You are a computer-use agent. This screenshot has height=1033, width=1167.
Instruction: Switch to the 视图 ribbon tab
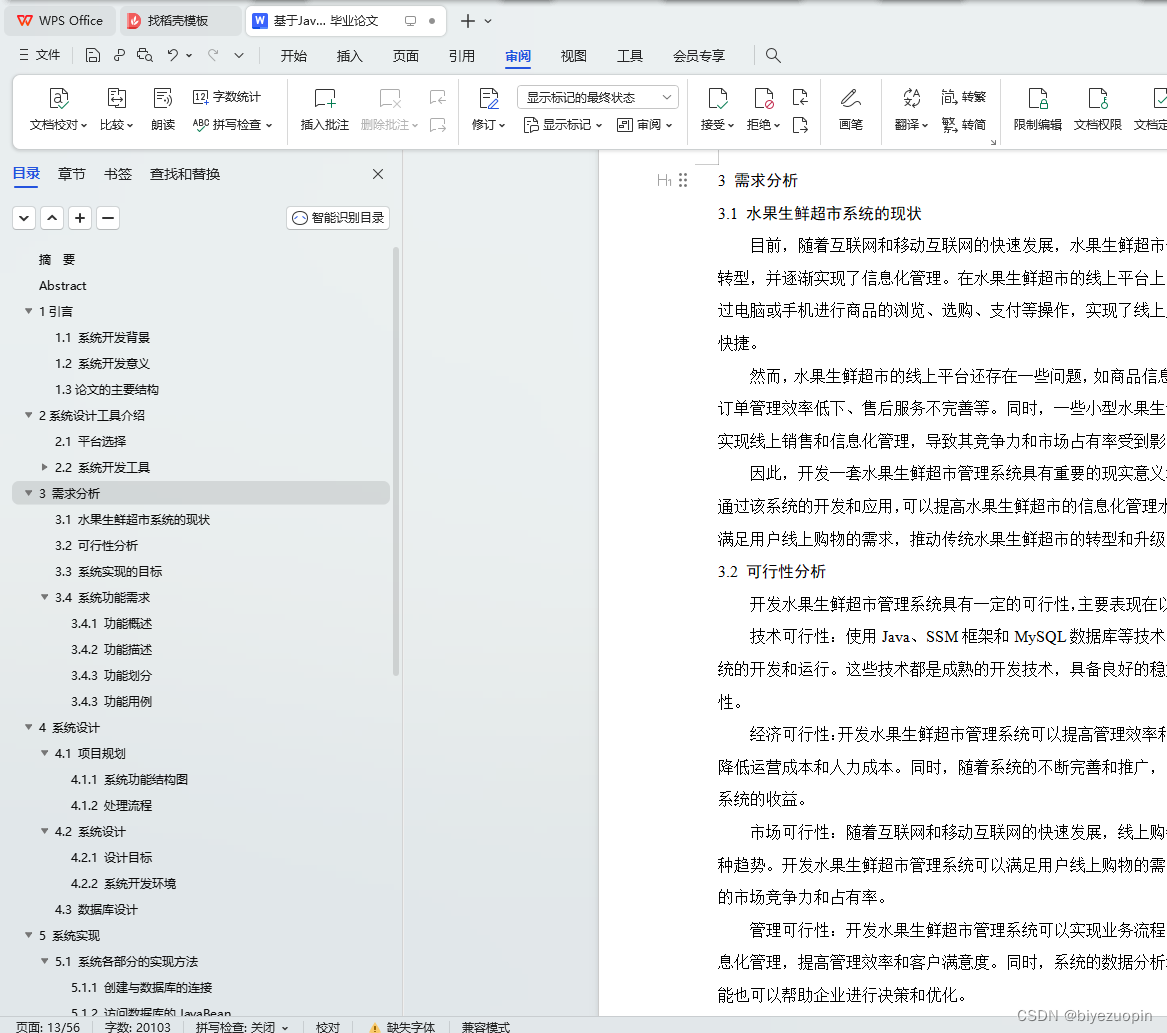[573, 56]
